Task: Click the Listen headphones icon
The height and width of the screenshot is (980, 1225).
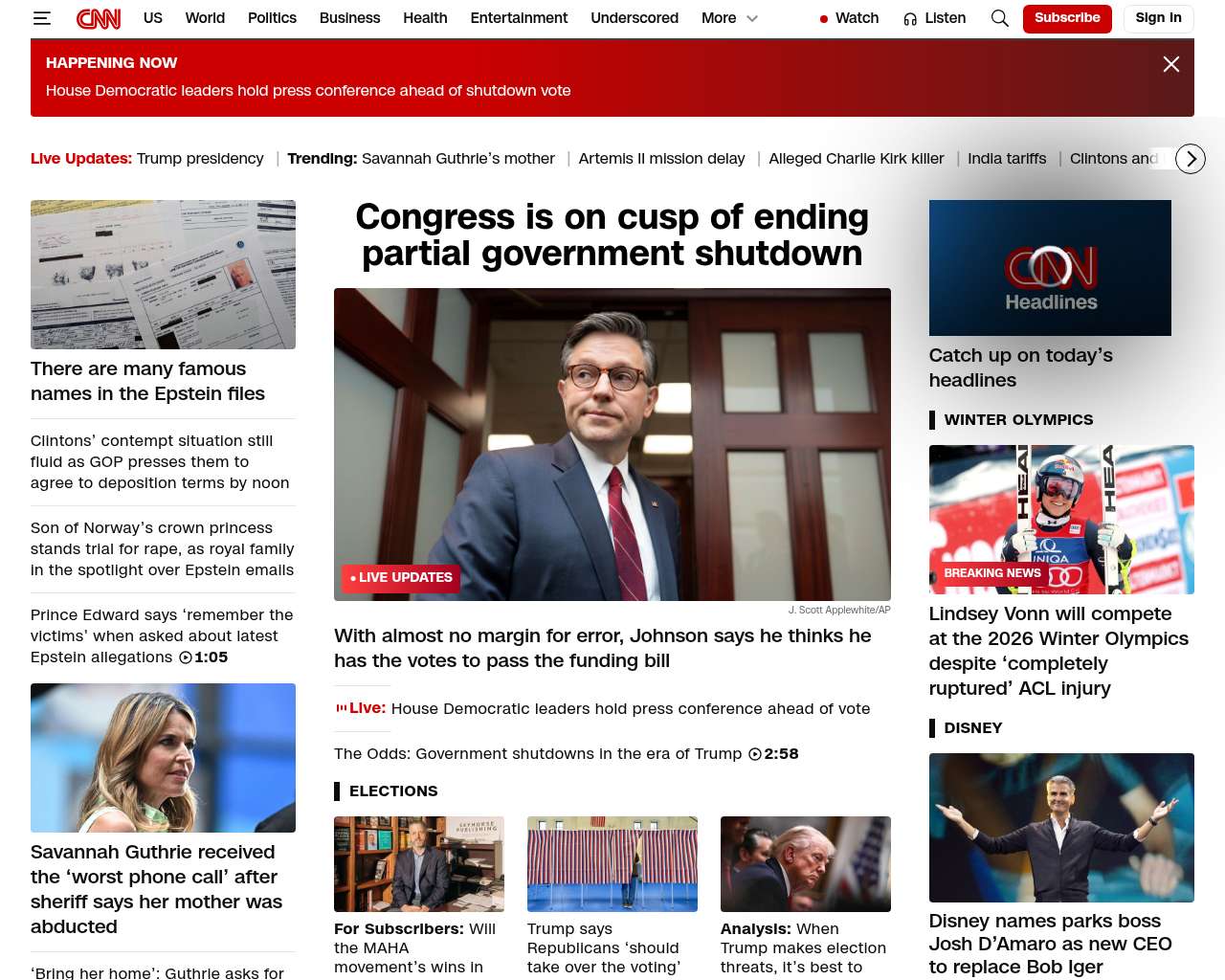Action: click(x=910, y=19)
